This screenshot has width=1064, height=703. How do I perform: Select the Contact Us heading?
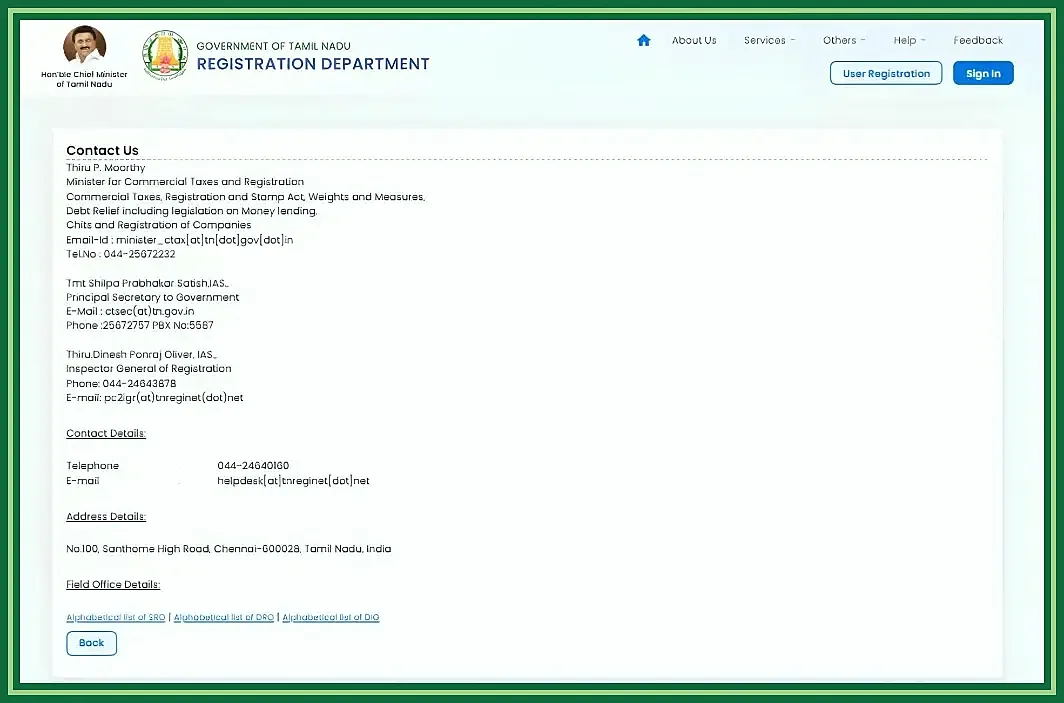point(102,150)
